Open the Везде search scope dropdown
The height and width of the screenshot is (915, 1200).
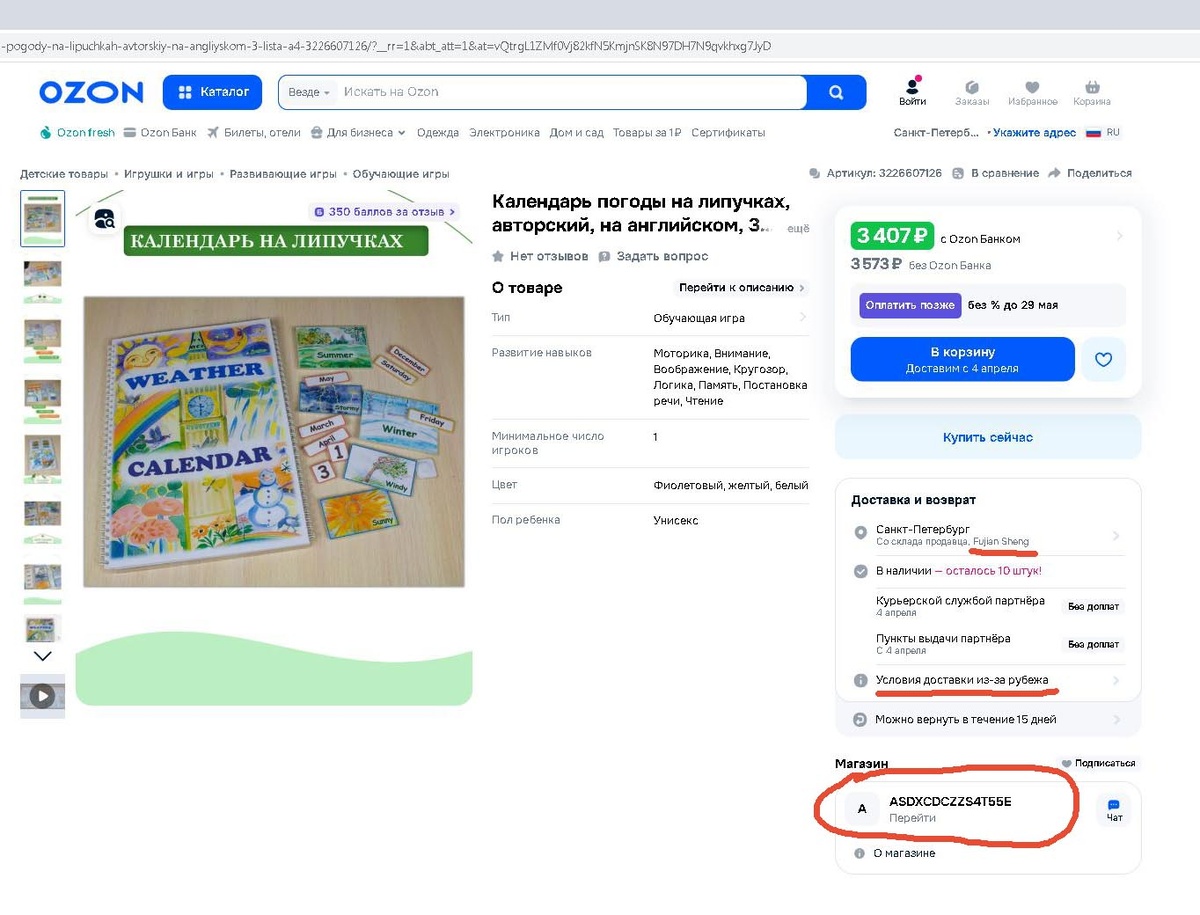click(307, 92)
